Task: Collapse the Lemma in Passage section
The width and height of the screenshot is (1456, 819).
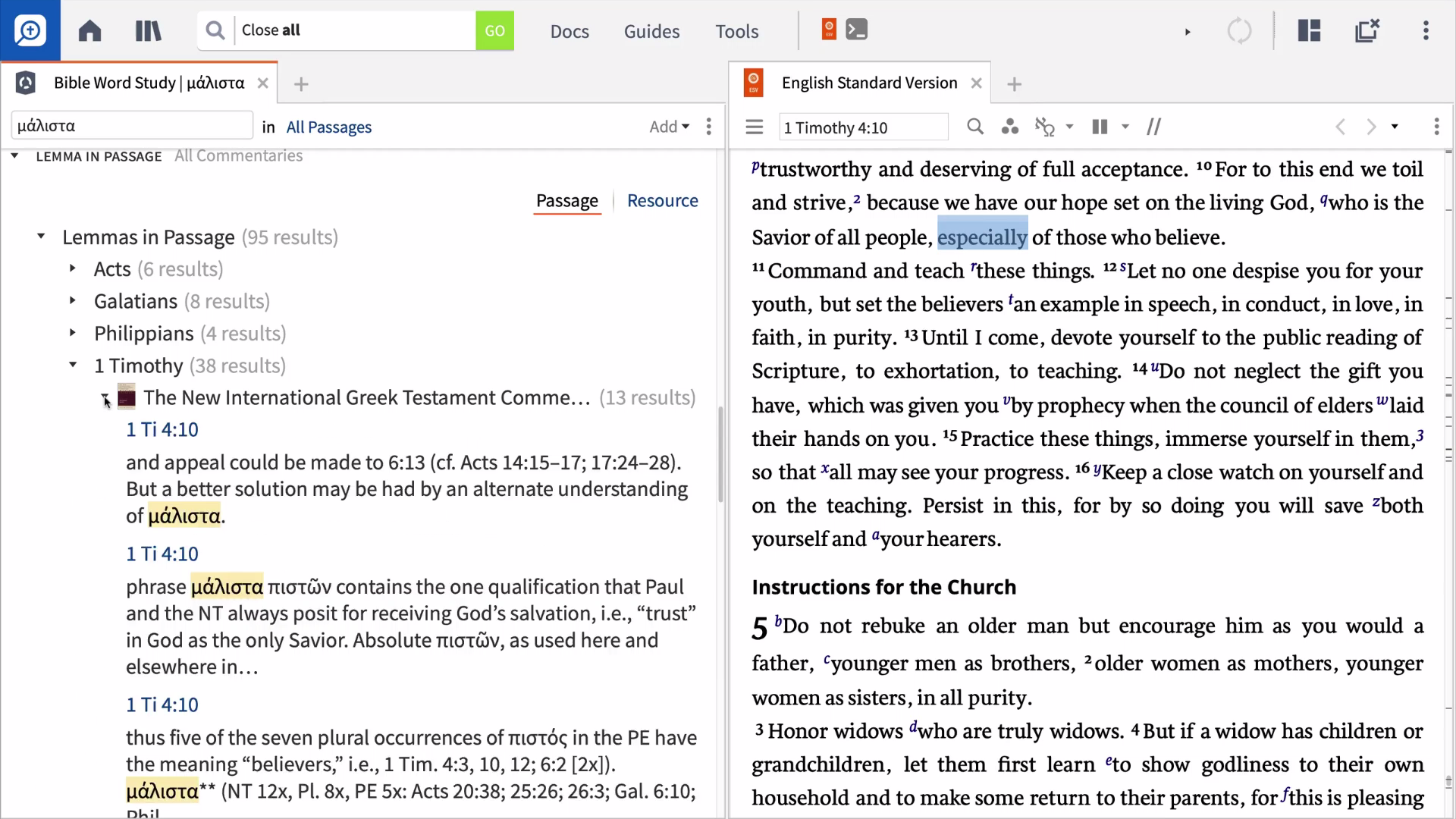Action: coord(14,155)
